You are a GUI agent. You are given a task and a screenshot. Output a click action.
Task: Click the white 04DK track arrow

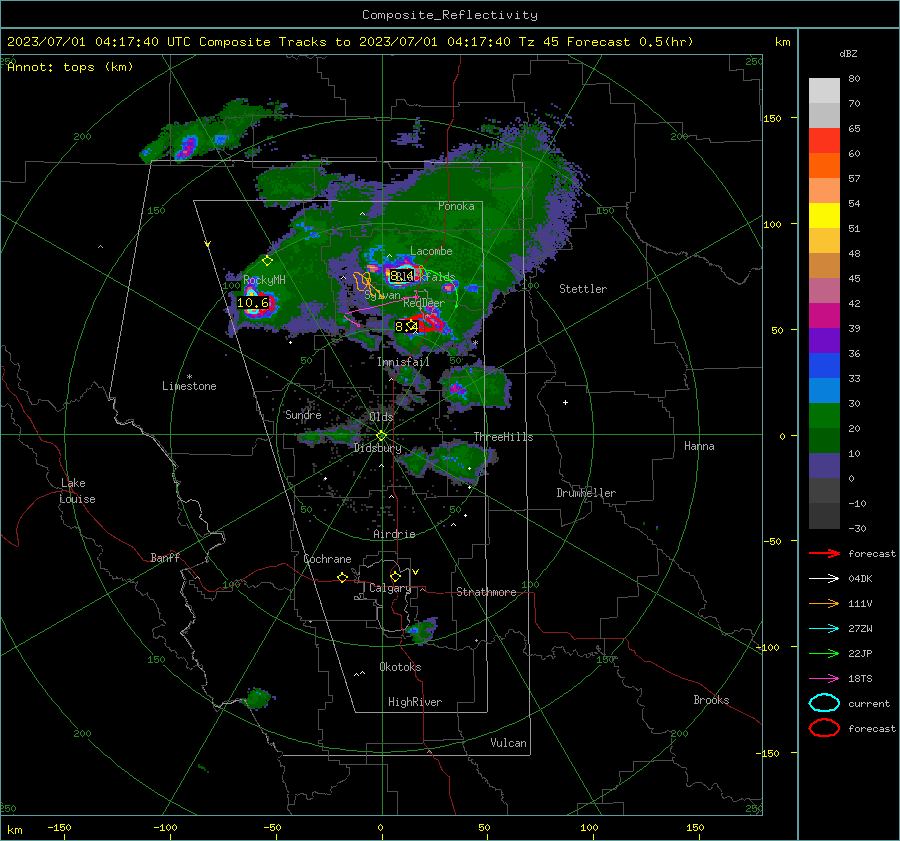824,579
